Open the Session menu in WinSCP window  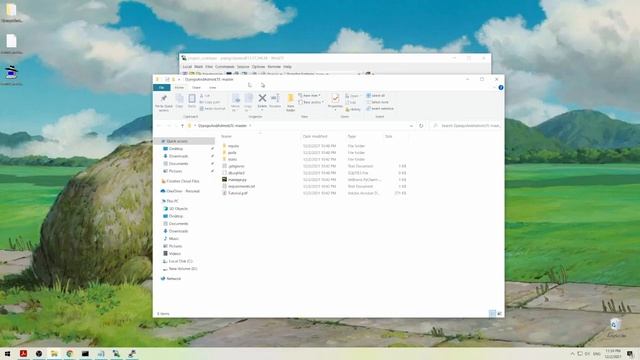pyautogui.click(x=243, y=67)
